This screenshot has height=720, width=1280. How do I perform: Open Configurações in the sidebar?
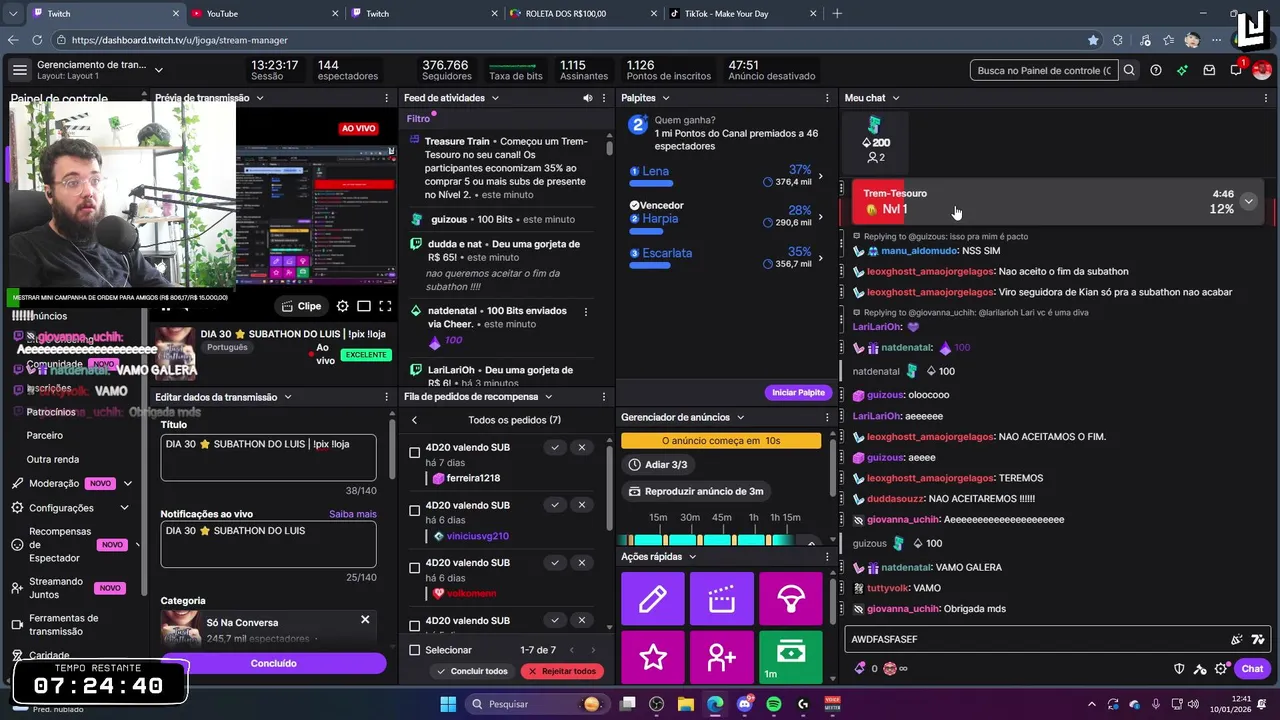point(61,508)
